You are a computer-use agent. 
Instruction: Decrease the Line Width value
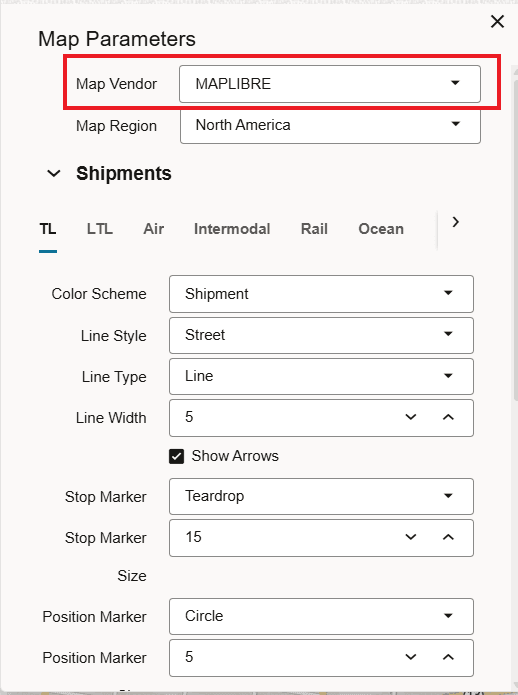tap(411, 417)
